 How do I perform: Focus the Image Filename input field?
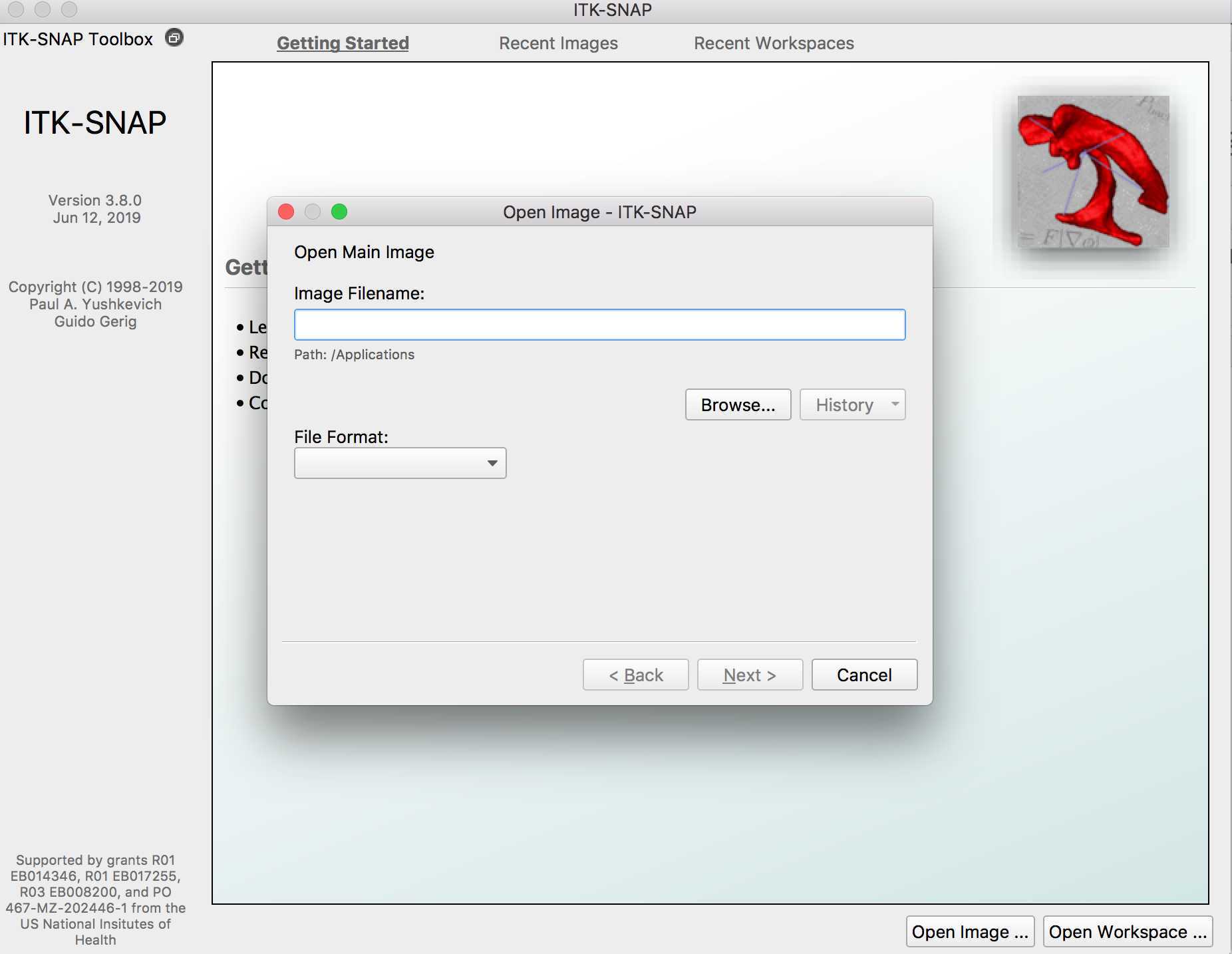pyautogui.click(x=599, y=325)
